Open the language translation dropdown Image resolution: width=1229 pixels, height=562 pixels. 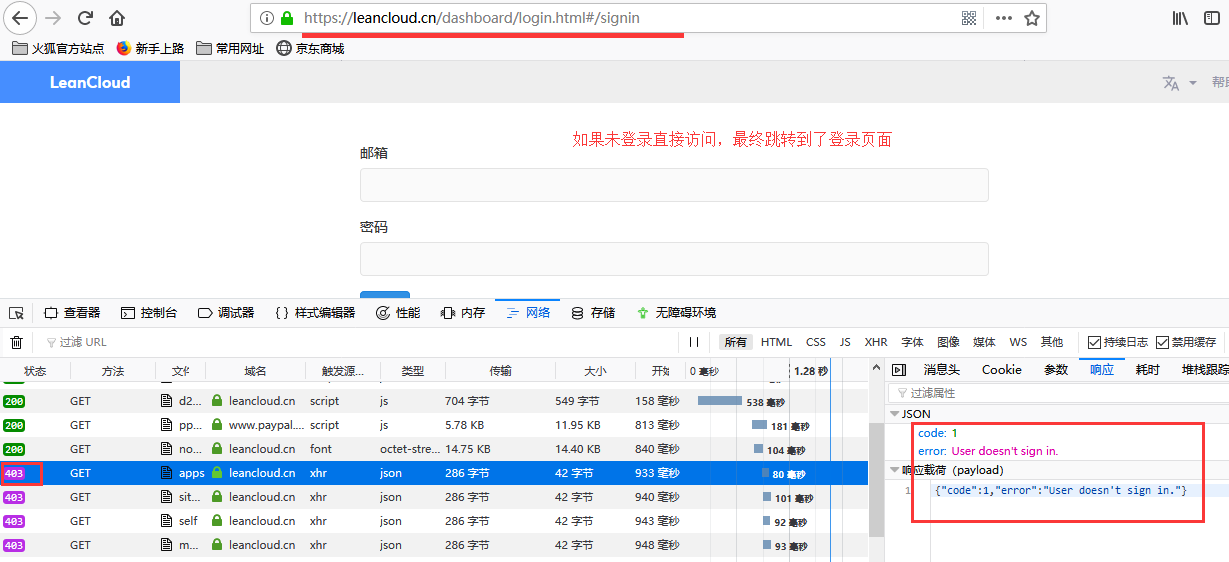pyautogui.click(x=1180, y=83)
